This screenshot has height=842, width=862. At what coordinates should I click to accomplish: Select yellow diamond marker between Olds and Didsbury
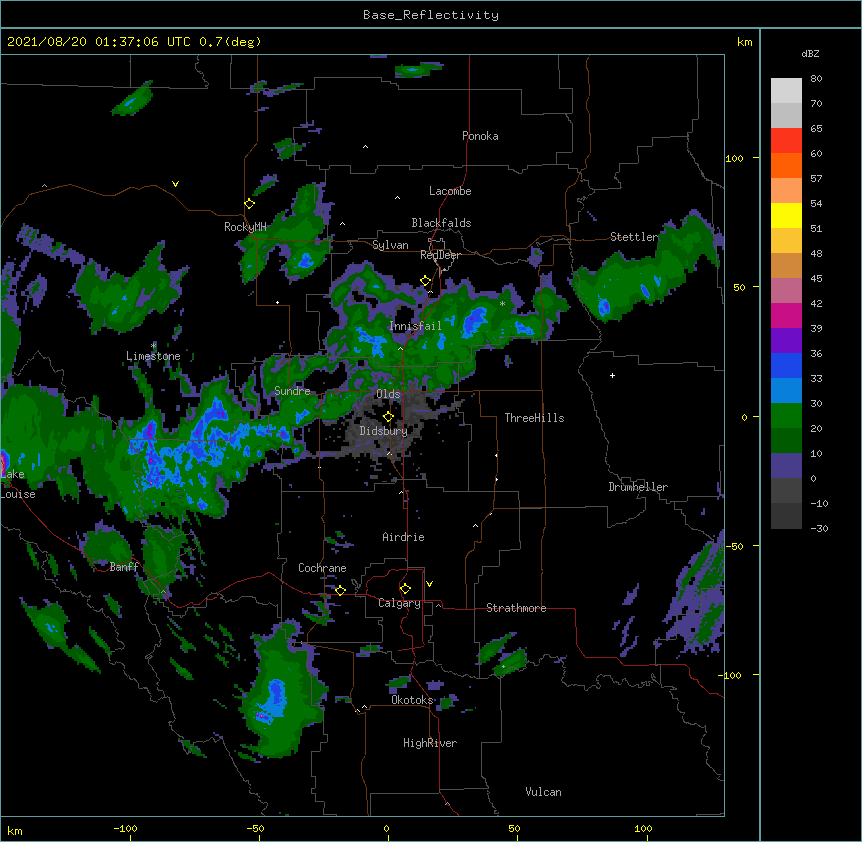click(x=388, y=417)
